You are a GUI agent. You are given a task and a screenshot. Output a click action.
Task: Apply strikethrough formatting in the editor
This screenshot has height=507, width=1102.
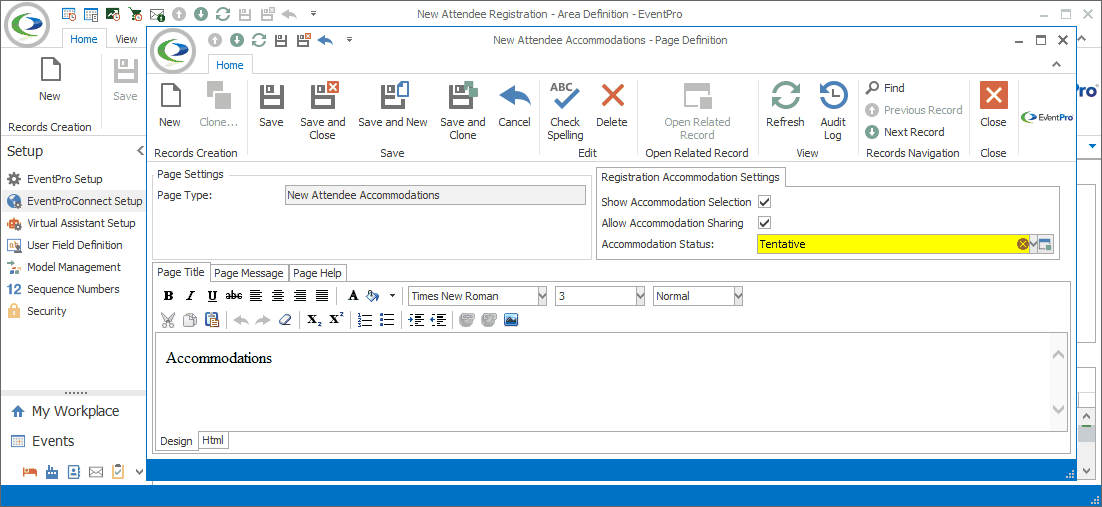[x=234, y=296]
